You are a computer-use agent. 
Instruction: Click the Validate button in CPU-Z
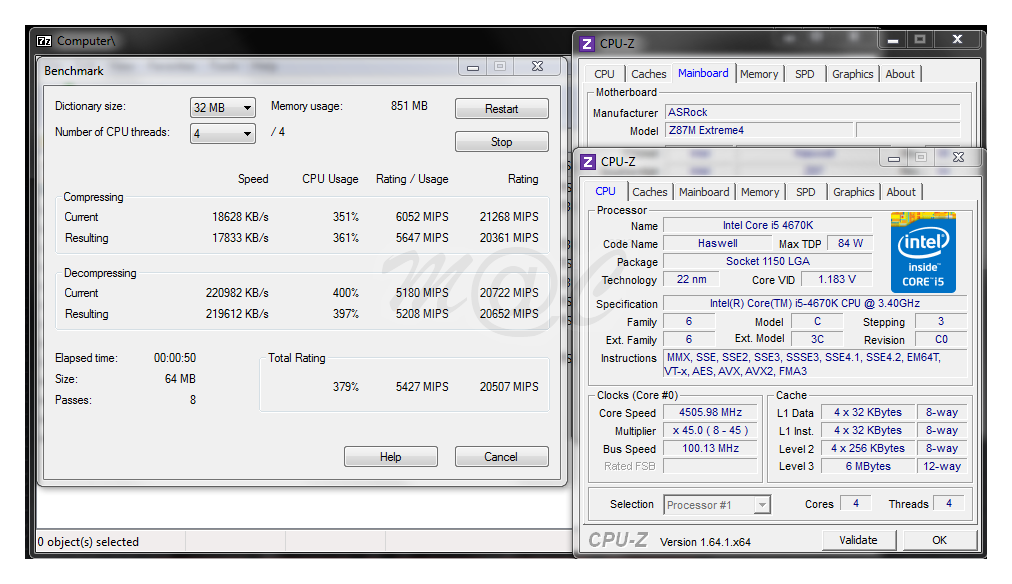[x=858, y=540]
